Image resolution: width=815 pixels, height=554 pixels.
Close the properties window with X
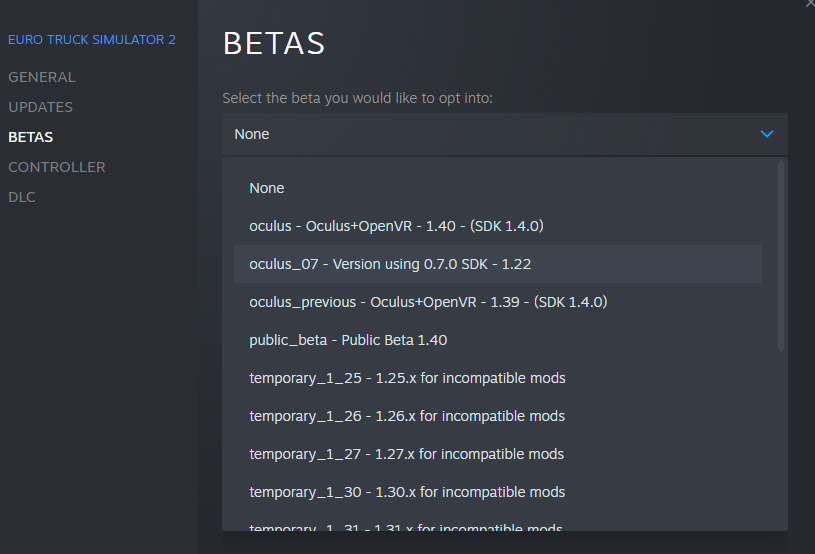[810, 3]
